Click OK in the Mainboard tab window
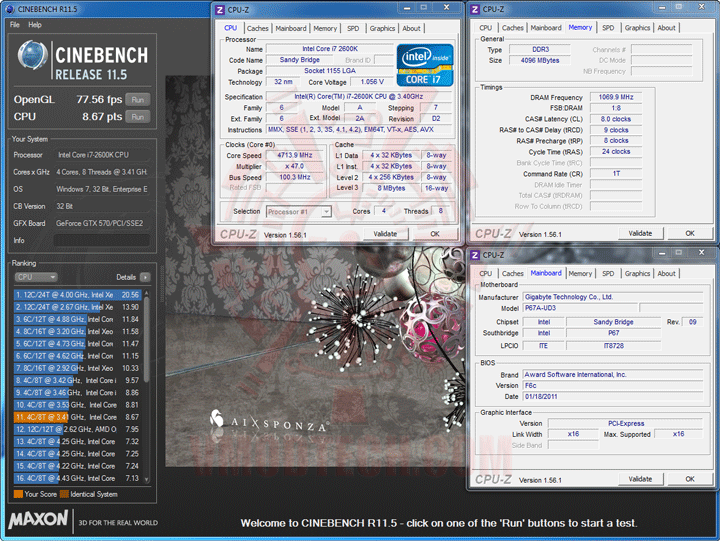 coord(690,479)
